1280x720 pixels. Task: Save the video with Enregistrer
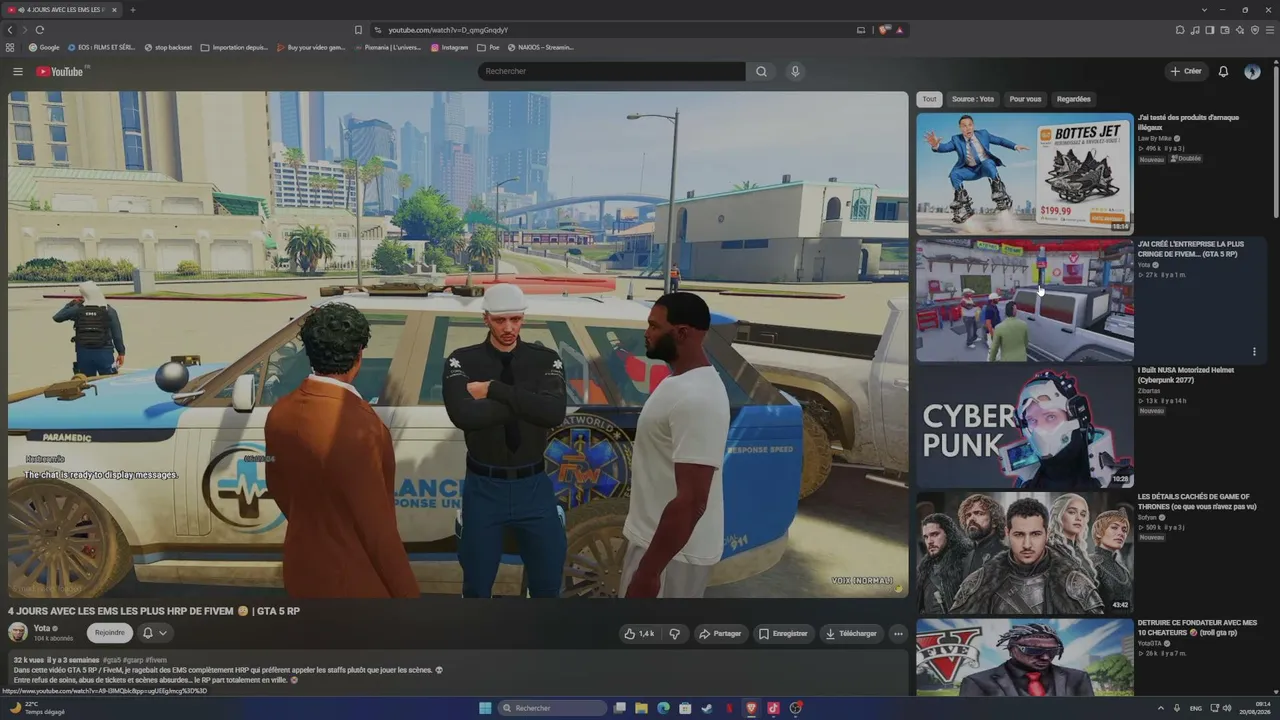pos(783,633)
